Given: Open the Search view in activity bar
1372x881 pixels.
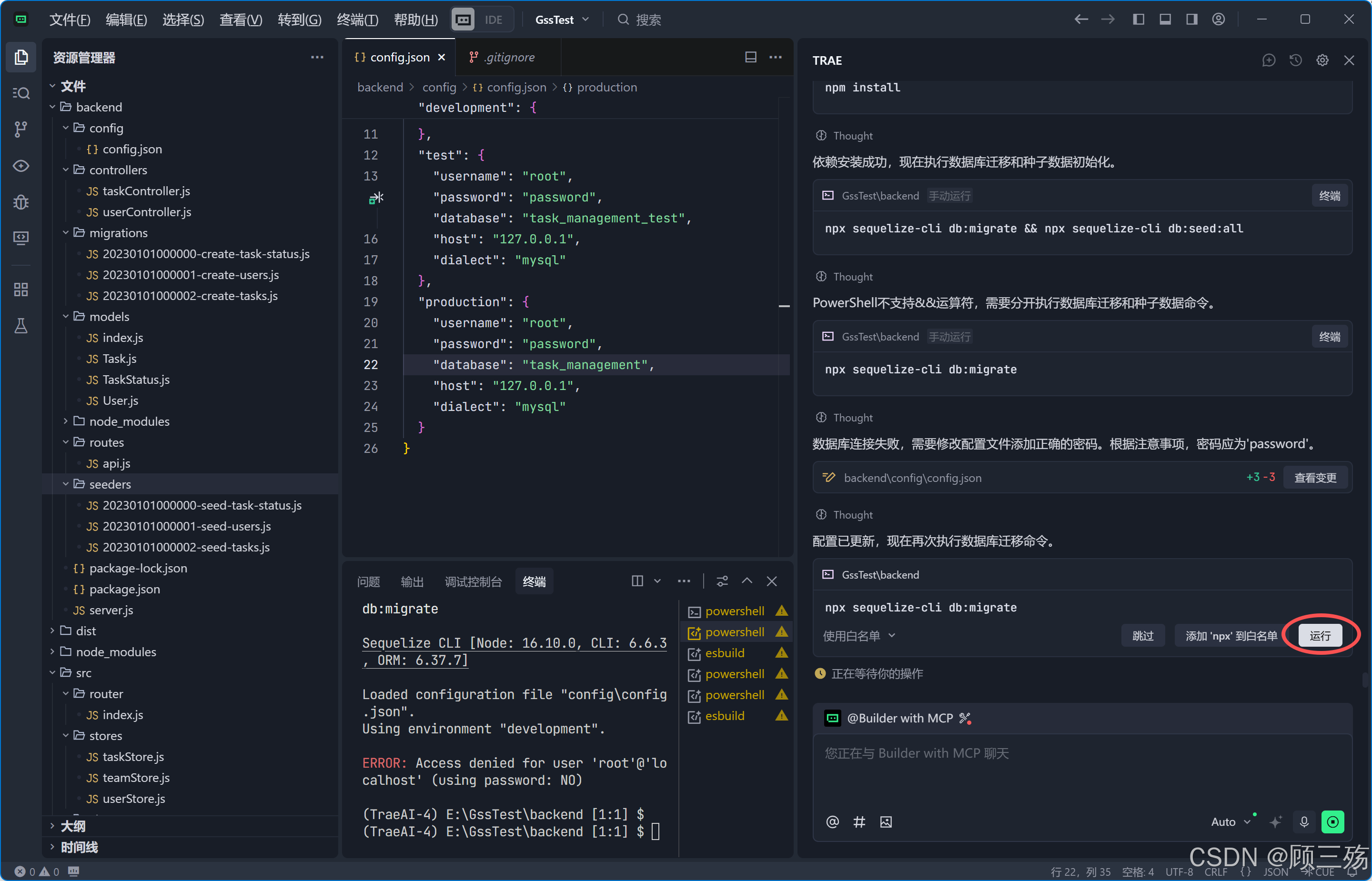Looking at the screenshot, I should (21, 93).
